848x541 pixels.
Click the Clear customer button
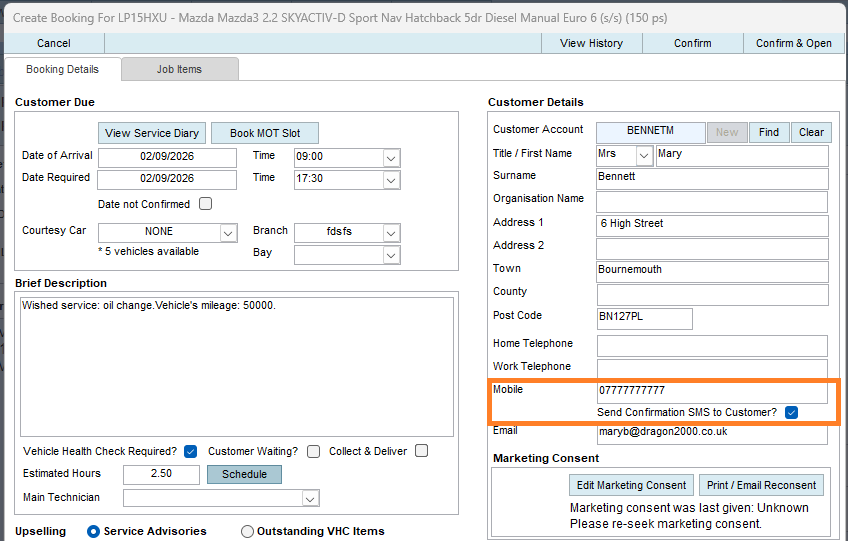(811, 133)
